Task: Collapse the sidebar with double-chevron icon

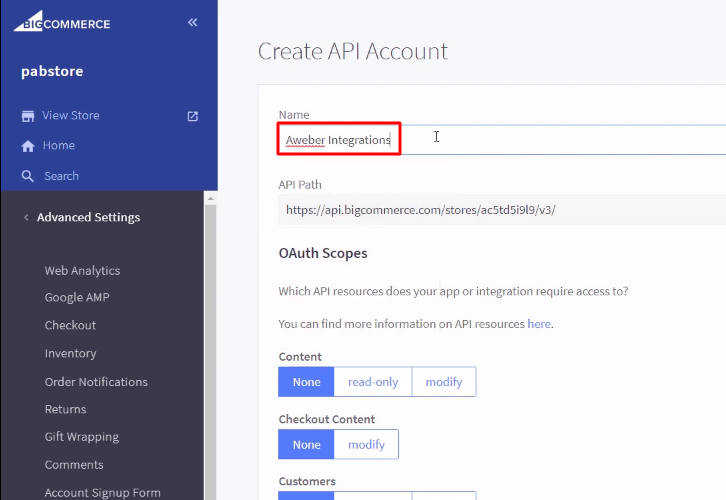Action: tap(193, 22)
